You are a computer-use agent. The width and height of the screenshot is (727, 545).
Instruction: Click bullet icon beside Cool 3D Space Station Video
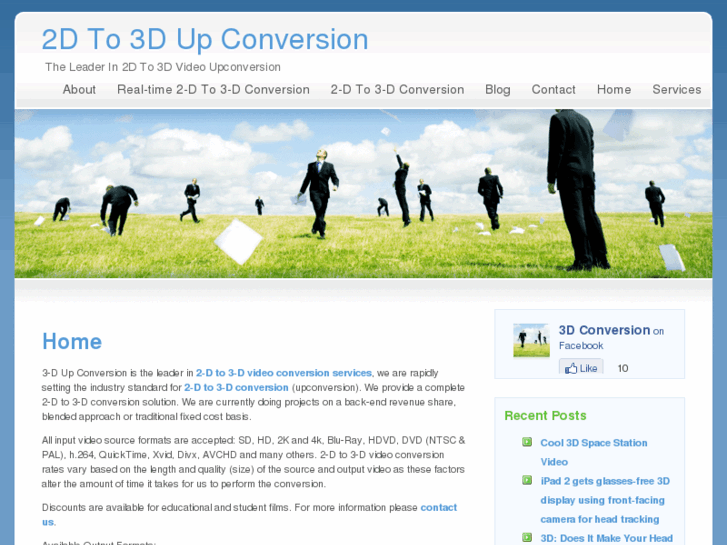click(x=527, y=442)
